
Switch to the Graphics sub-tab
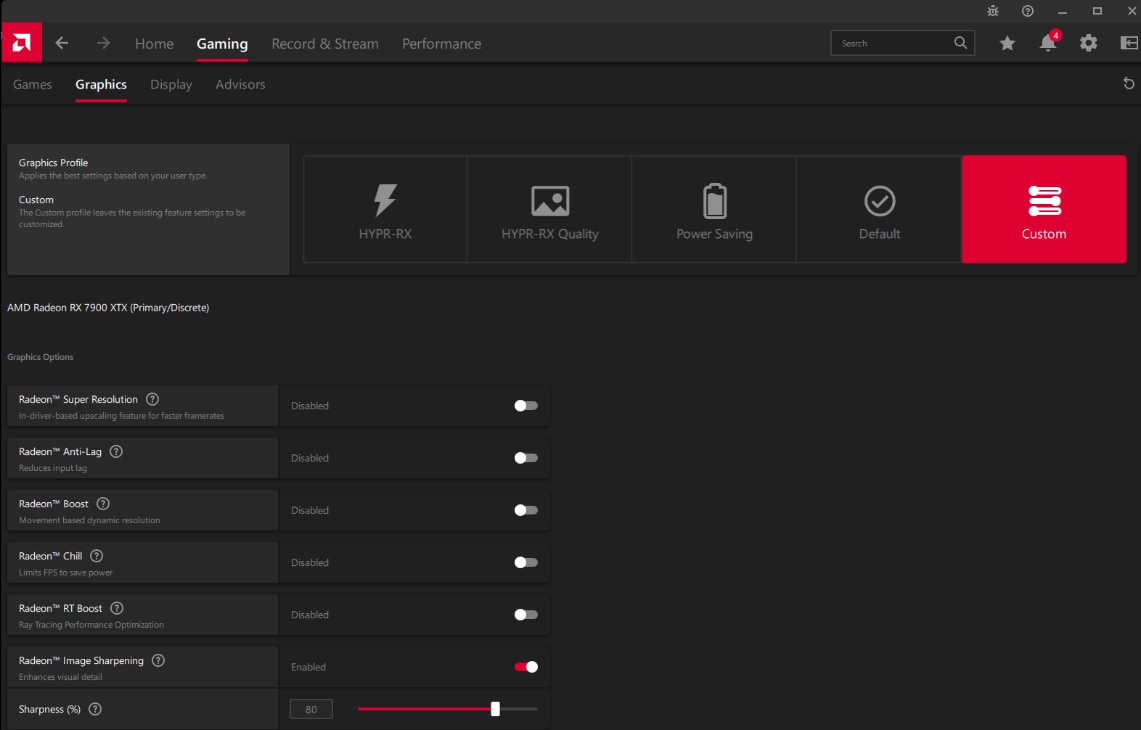point(101,84)
